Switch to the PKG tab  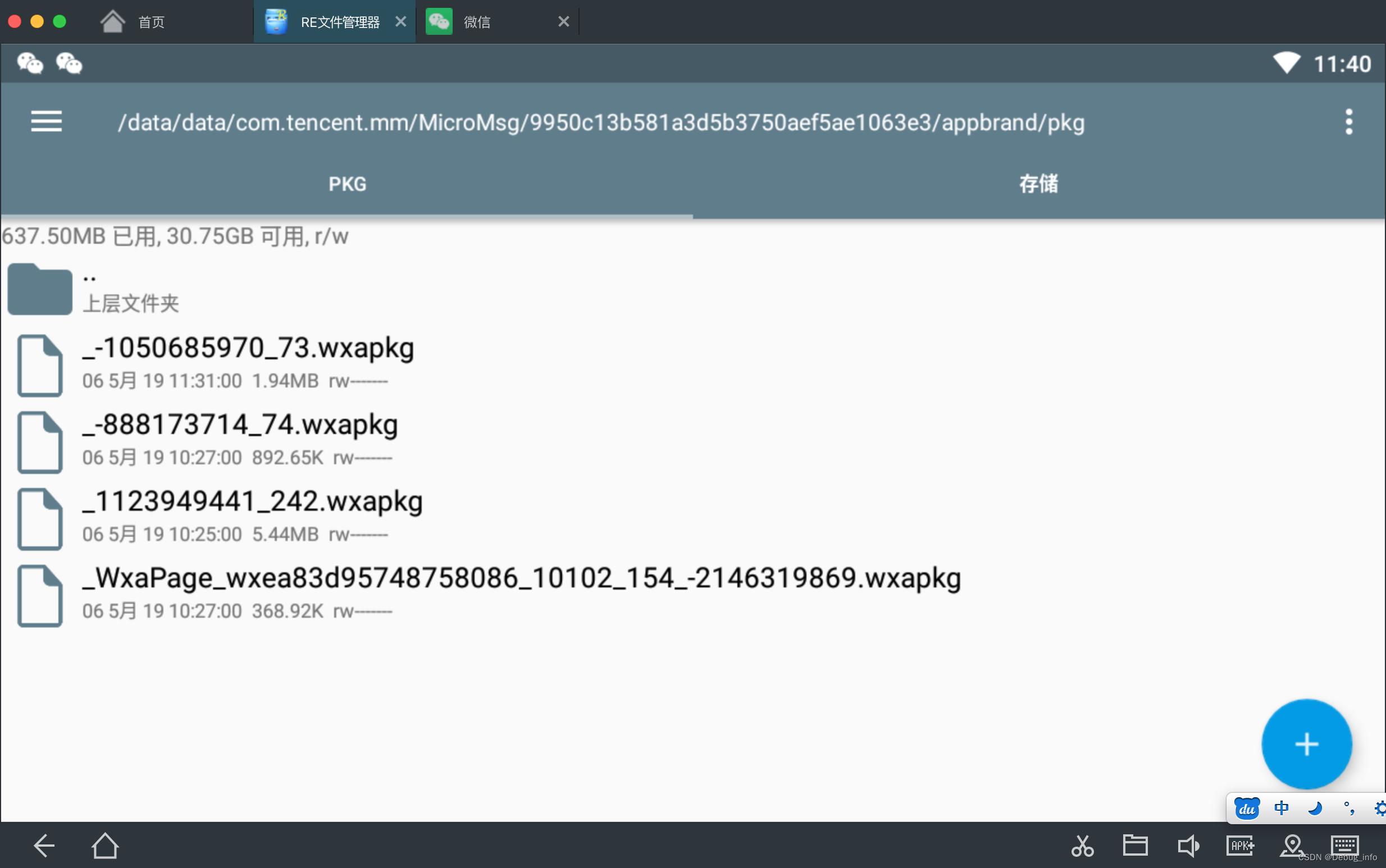click(347, 184)
